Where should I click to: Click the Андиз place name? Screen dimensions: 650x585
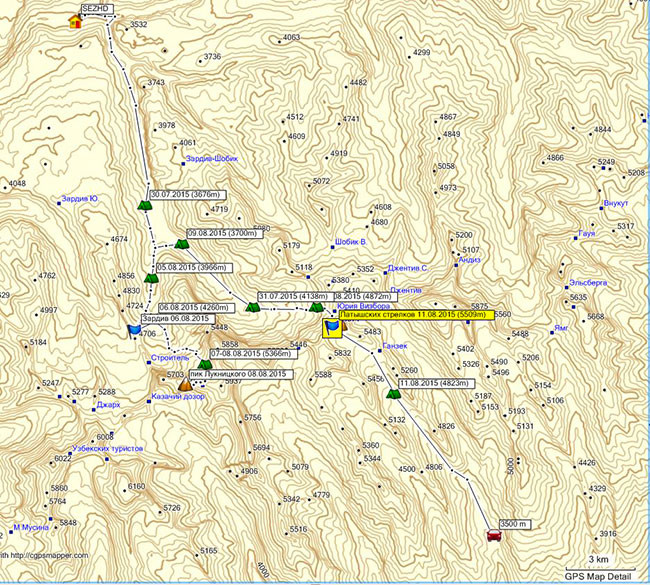469,260
